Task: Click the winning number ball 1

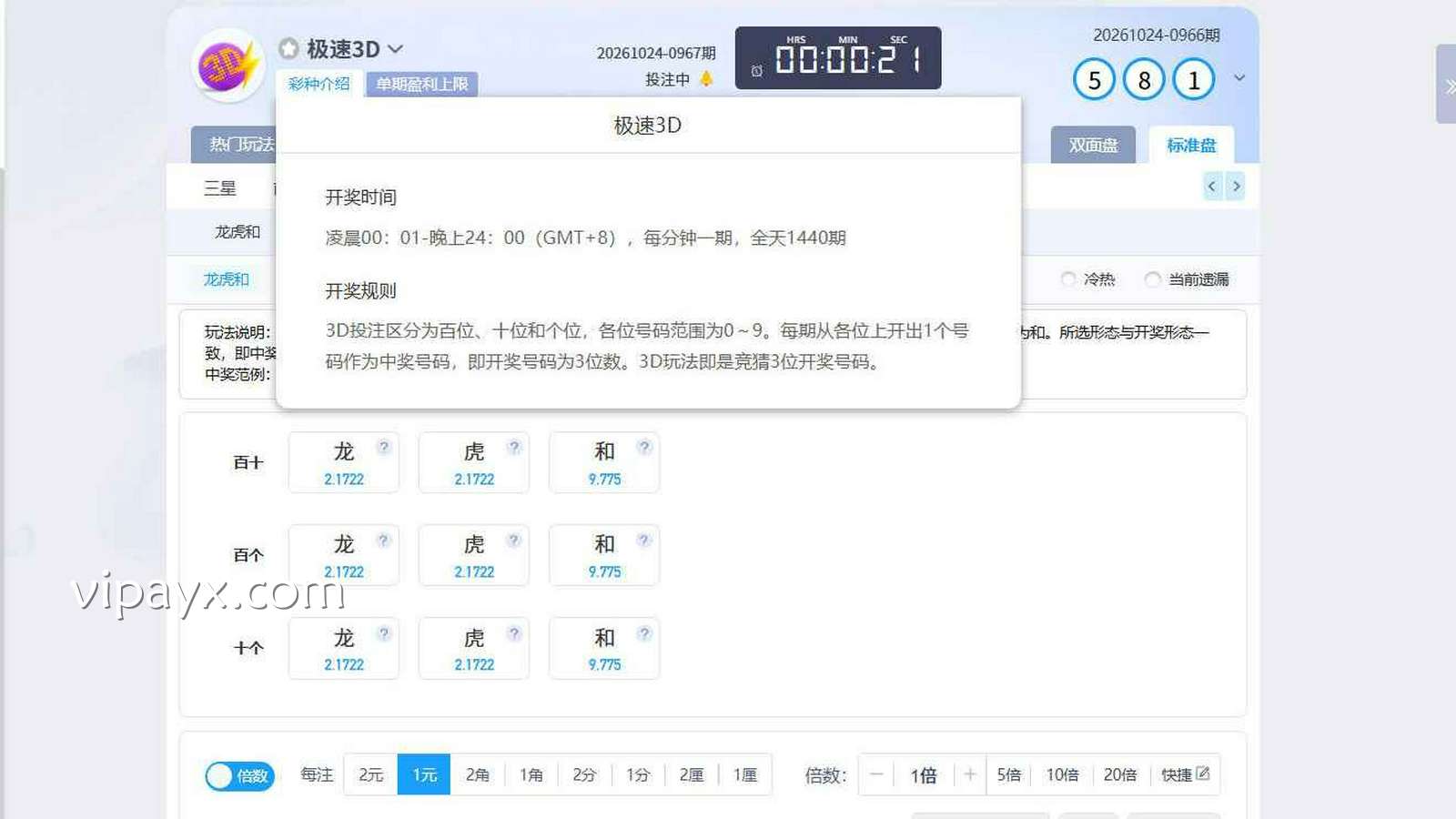Action: pos(1193,80)
